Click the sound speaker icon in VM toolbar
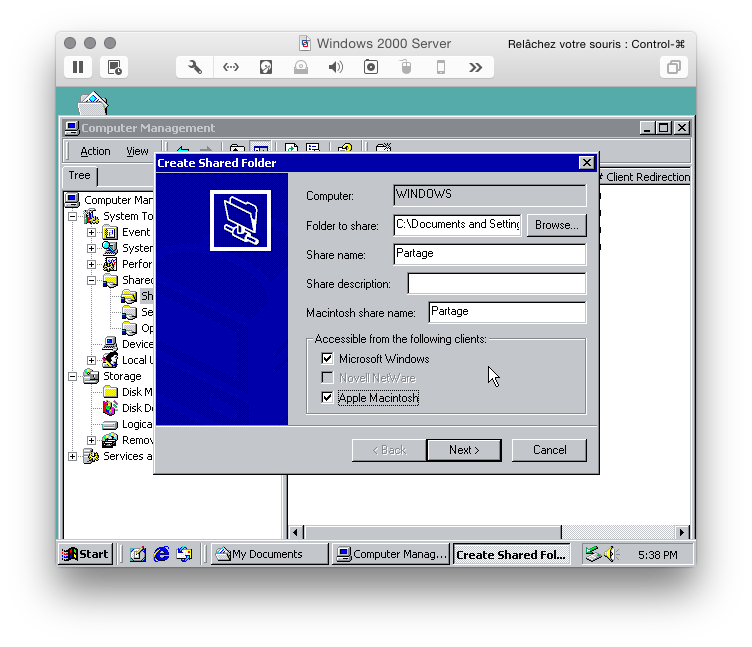The width and height of the screenshot is (752, 647). (336, 67)
